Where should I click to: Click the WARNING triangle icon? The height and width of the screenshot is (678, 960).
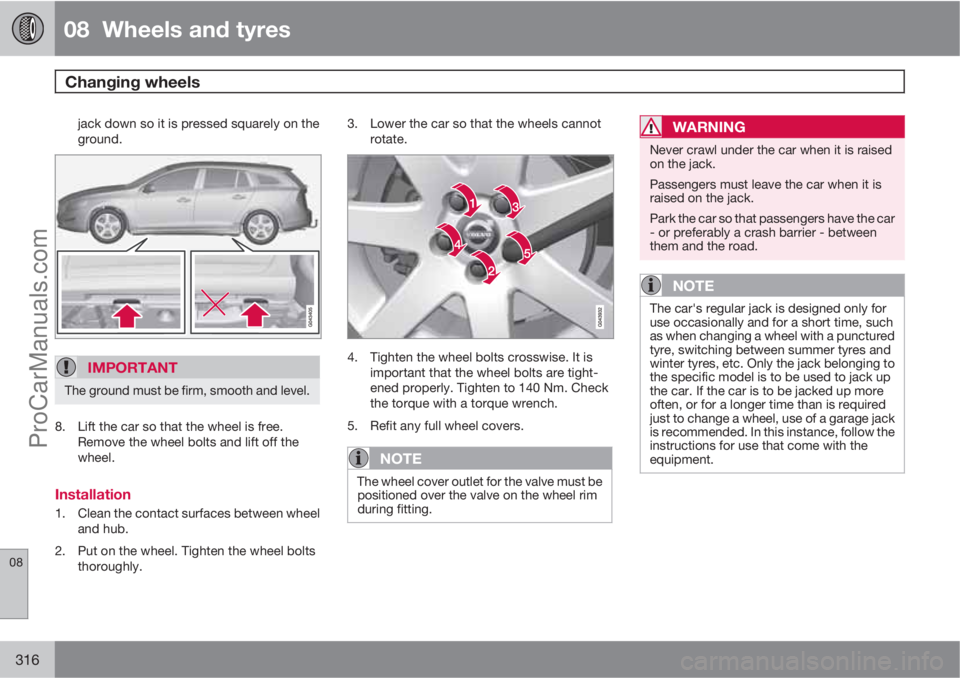[x=651, y=127]
